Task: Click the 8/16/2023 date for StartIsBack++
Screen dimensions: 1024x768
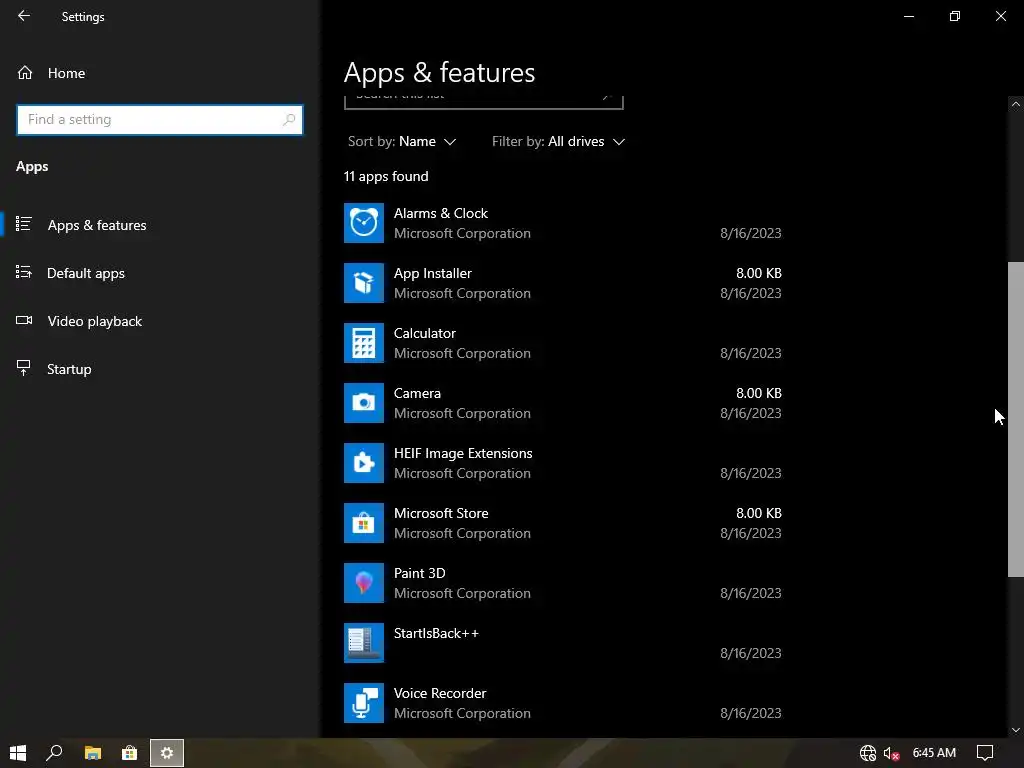Action: 751,653
